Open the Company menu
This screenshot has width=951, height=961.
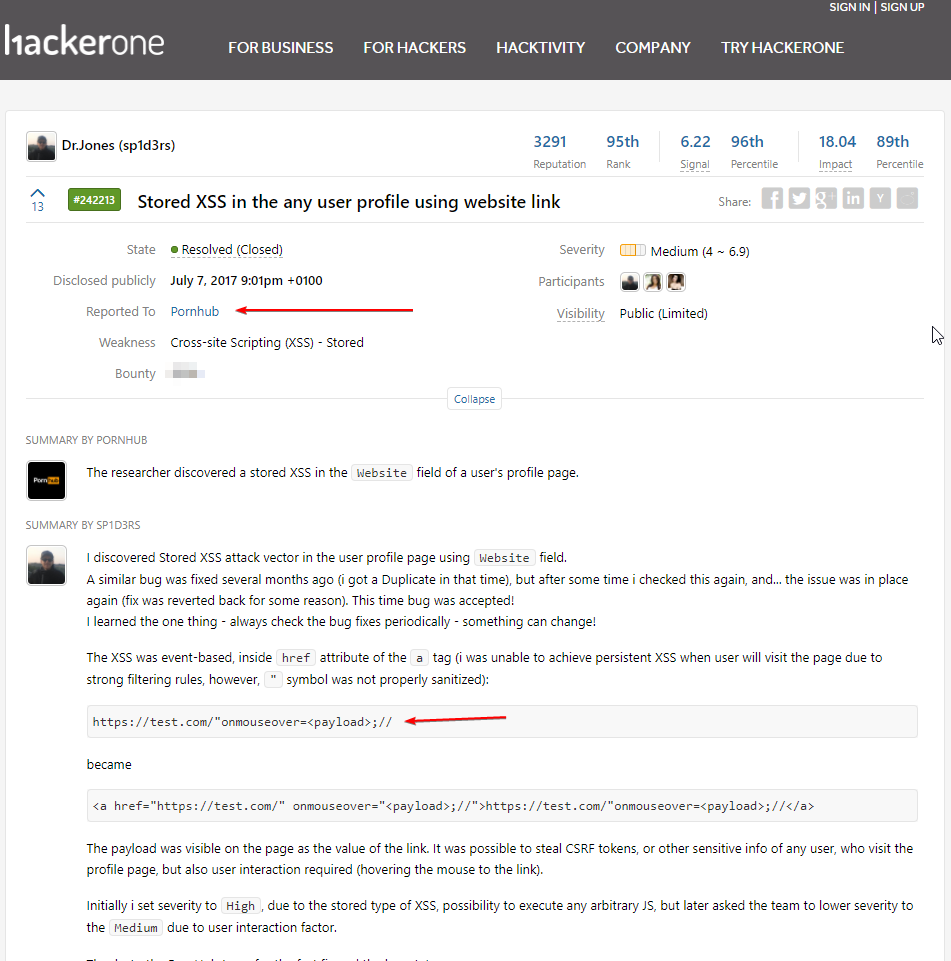coord(653,48)
